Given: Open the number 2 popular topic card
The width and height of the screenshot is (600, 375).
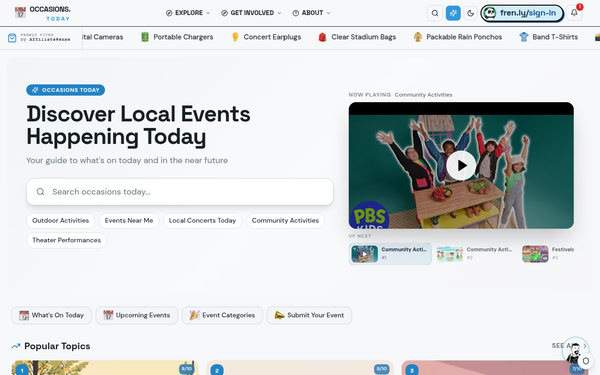Looking at the screenshot, I should pos(300,368).
